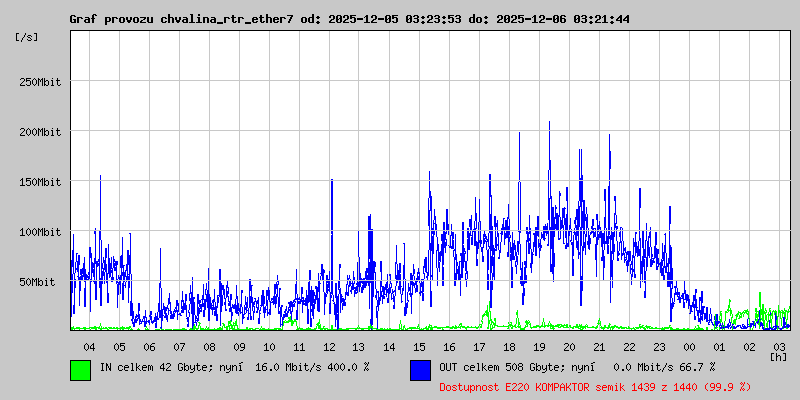Click the '09' hour axis label
Viewport: 800px width, 400px height.
239,347
